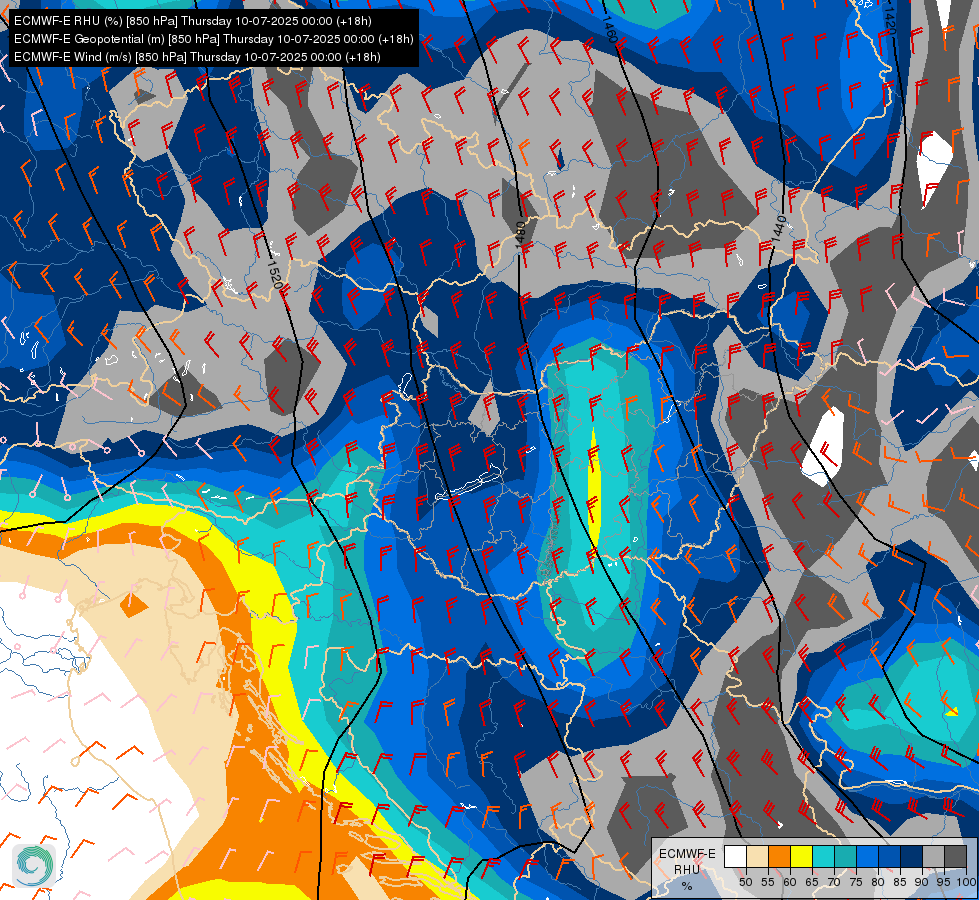Click the legend value 100
The height and width of the screenshot is (900, 979).
click(967, 882)
